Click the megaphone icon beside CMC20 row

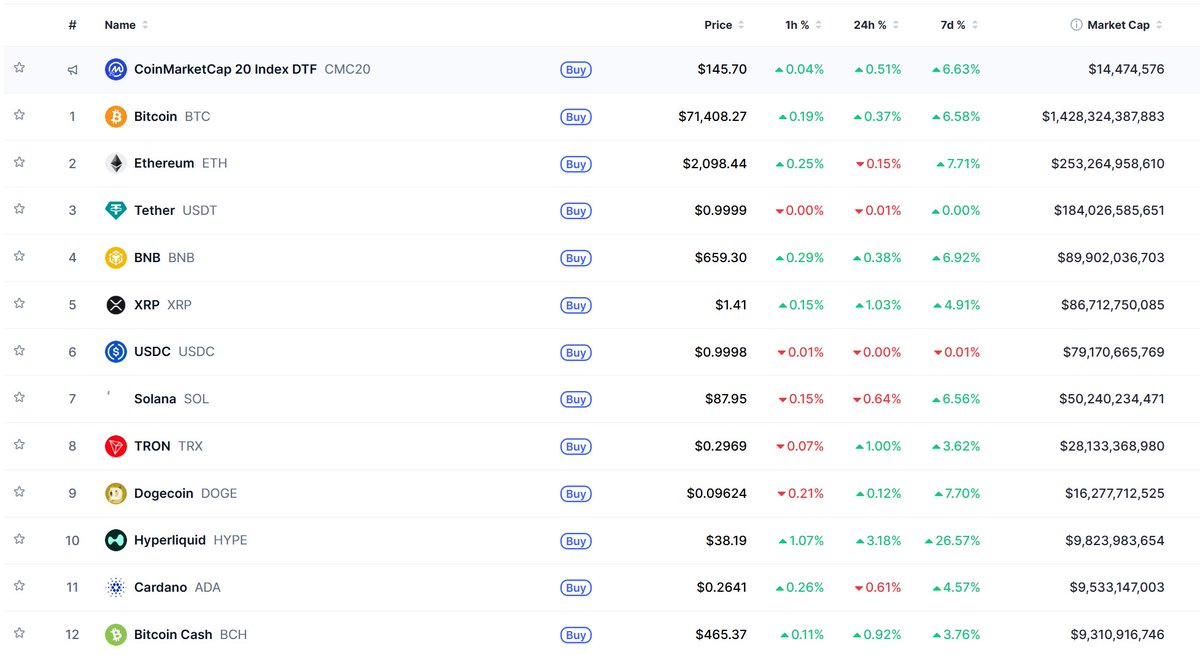72,70
